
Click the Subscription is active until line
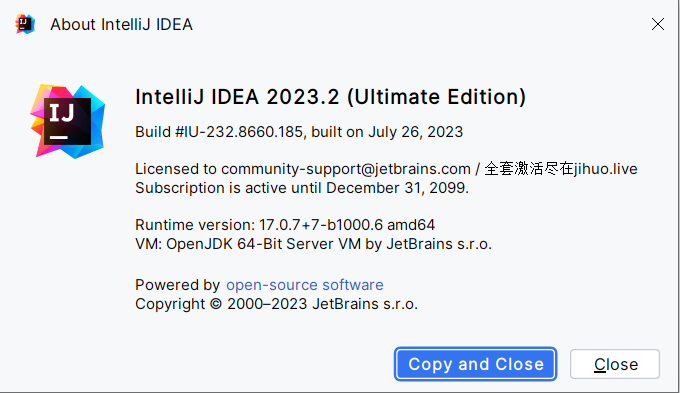pyautogui.click(x=302, y=188)
